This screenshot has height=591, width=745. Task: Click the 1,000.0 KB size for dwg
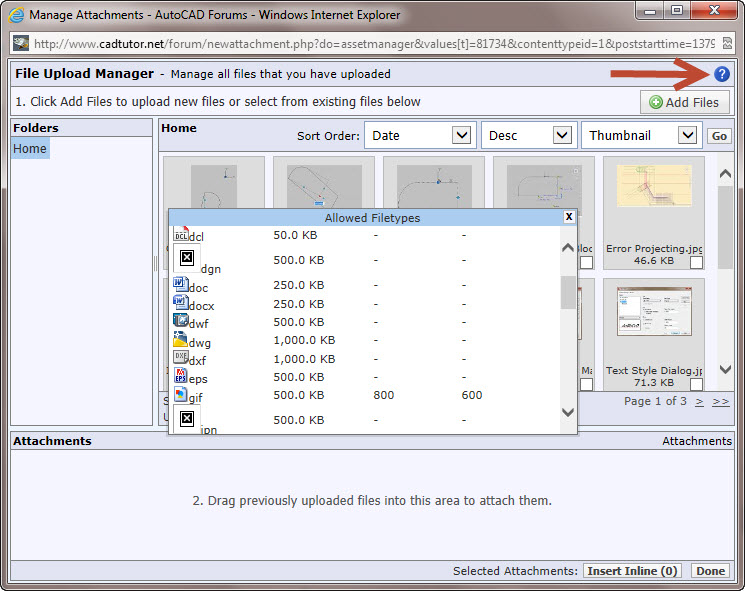pyautogui.click(x=304, y=340)
